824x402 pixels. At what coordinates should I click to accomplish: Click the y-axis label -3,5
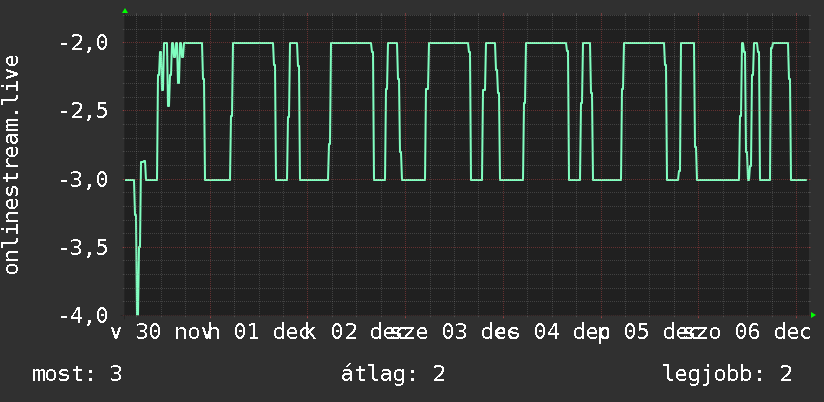click(83, 248)
